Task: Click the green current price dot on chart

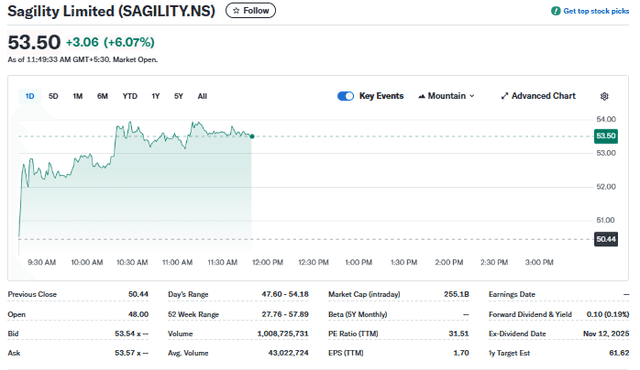Action: (x=252, y=136)
